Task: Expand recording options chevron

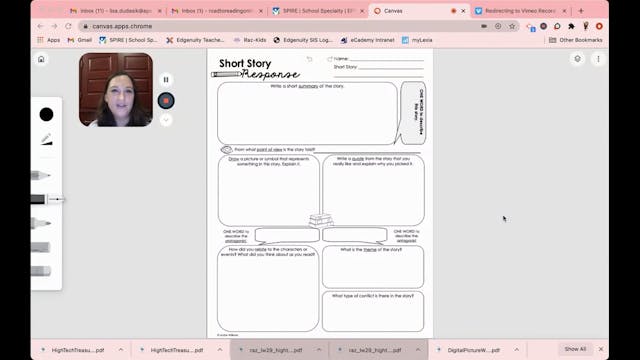Action: (166, 120)
